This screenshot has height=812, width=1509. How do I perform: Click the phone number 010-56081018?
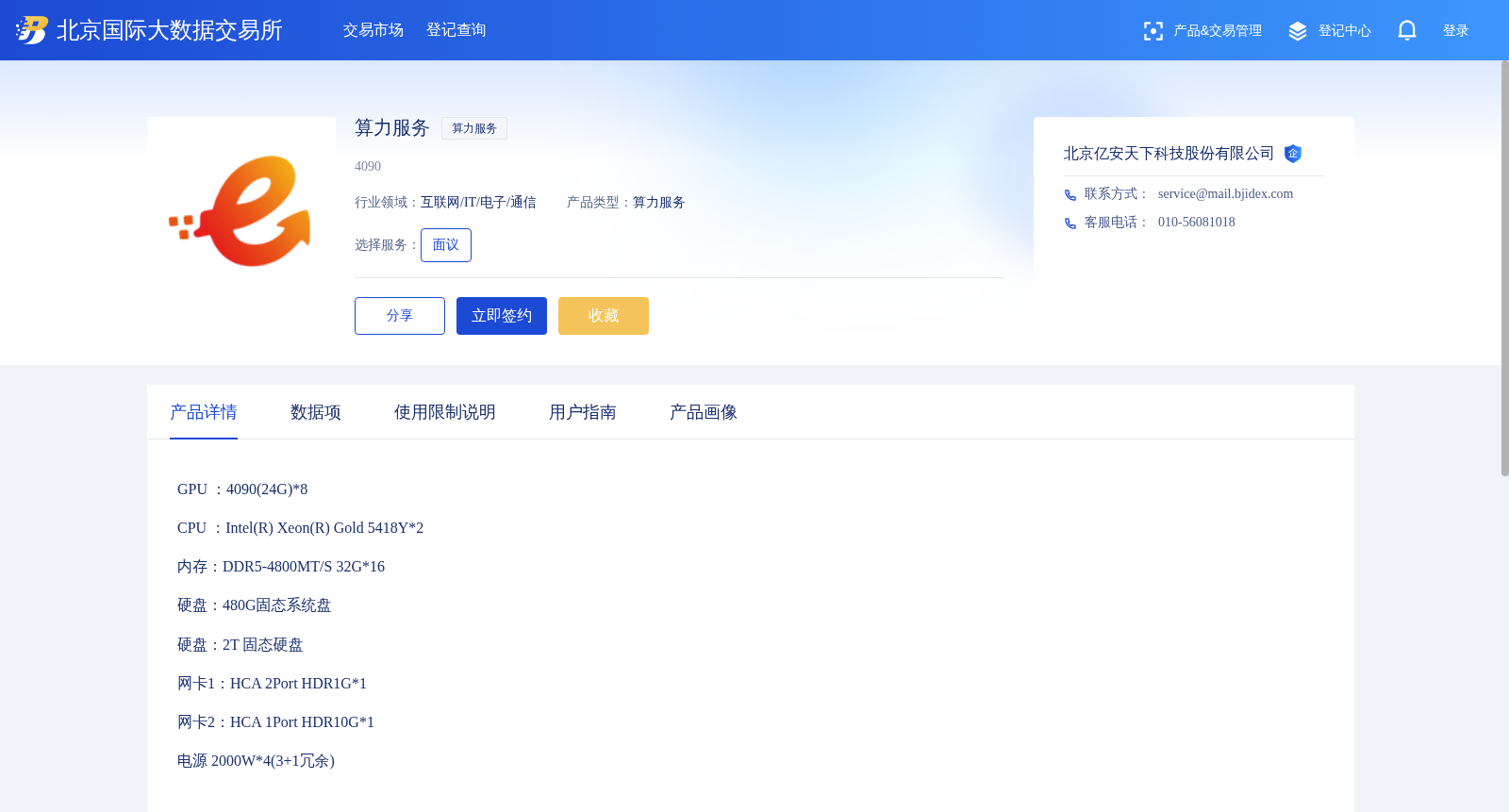coord(1196,223)
